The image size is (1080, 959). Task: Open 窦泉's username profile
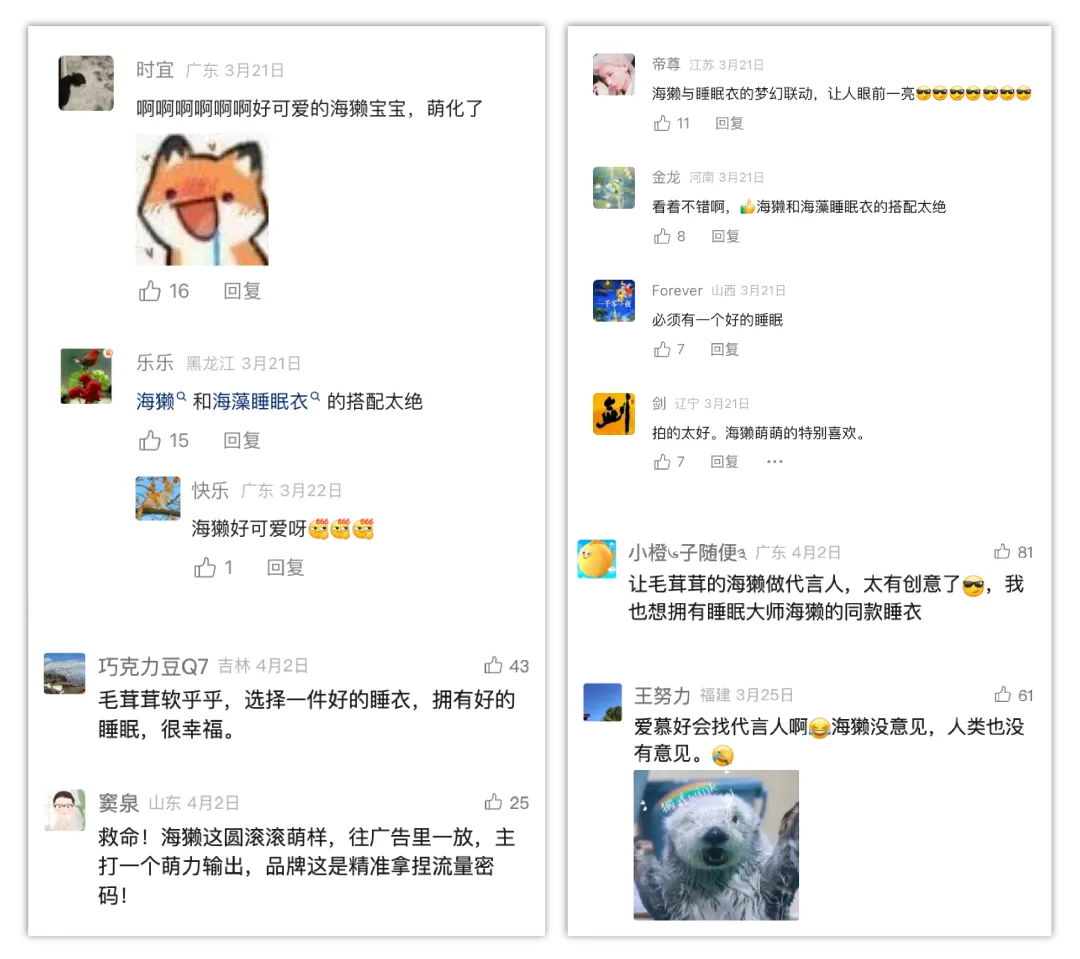tap(118, 803)
